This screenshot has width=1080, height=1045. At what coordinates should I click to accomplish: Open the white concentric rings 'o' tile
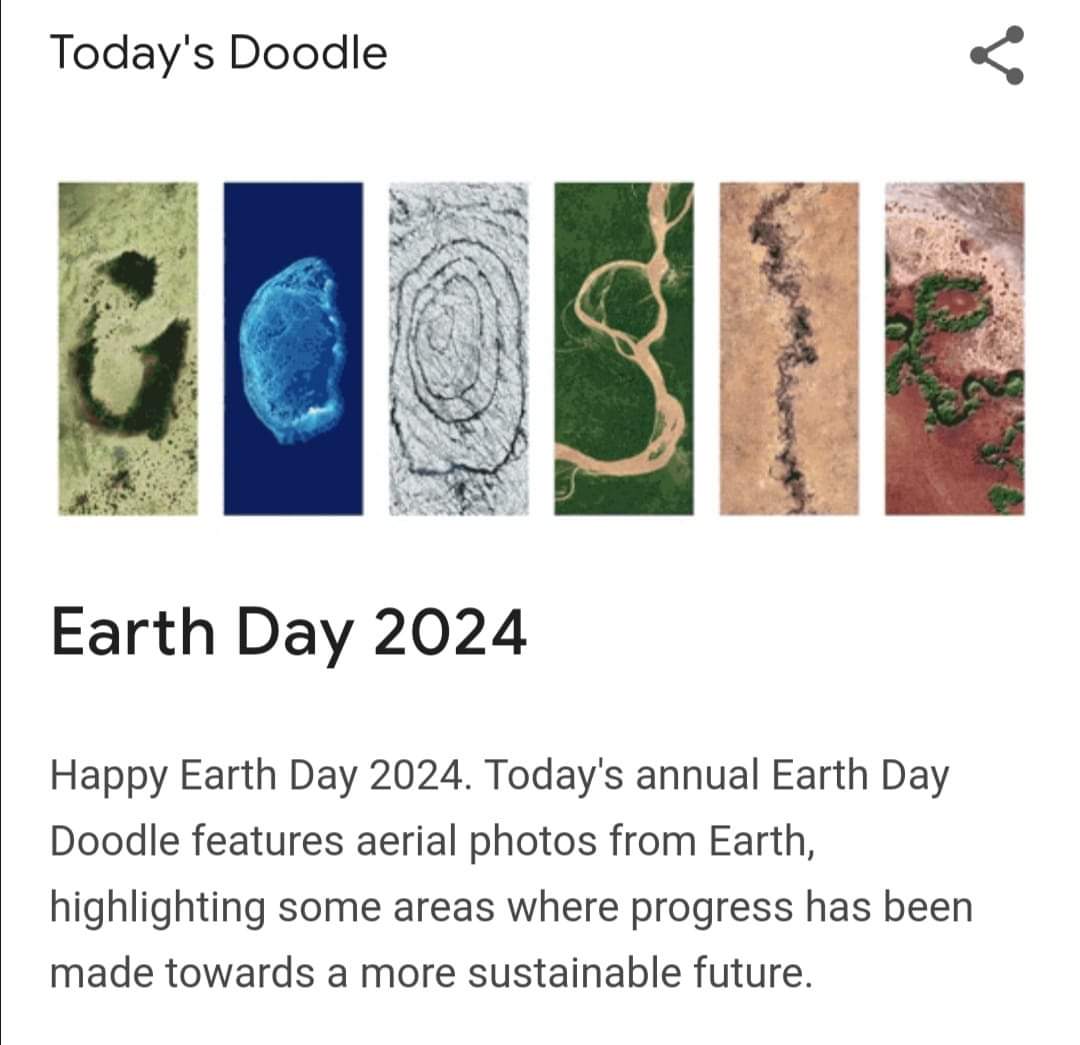click(459, 349)
